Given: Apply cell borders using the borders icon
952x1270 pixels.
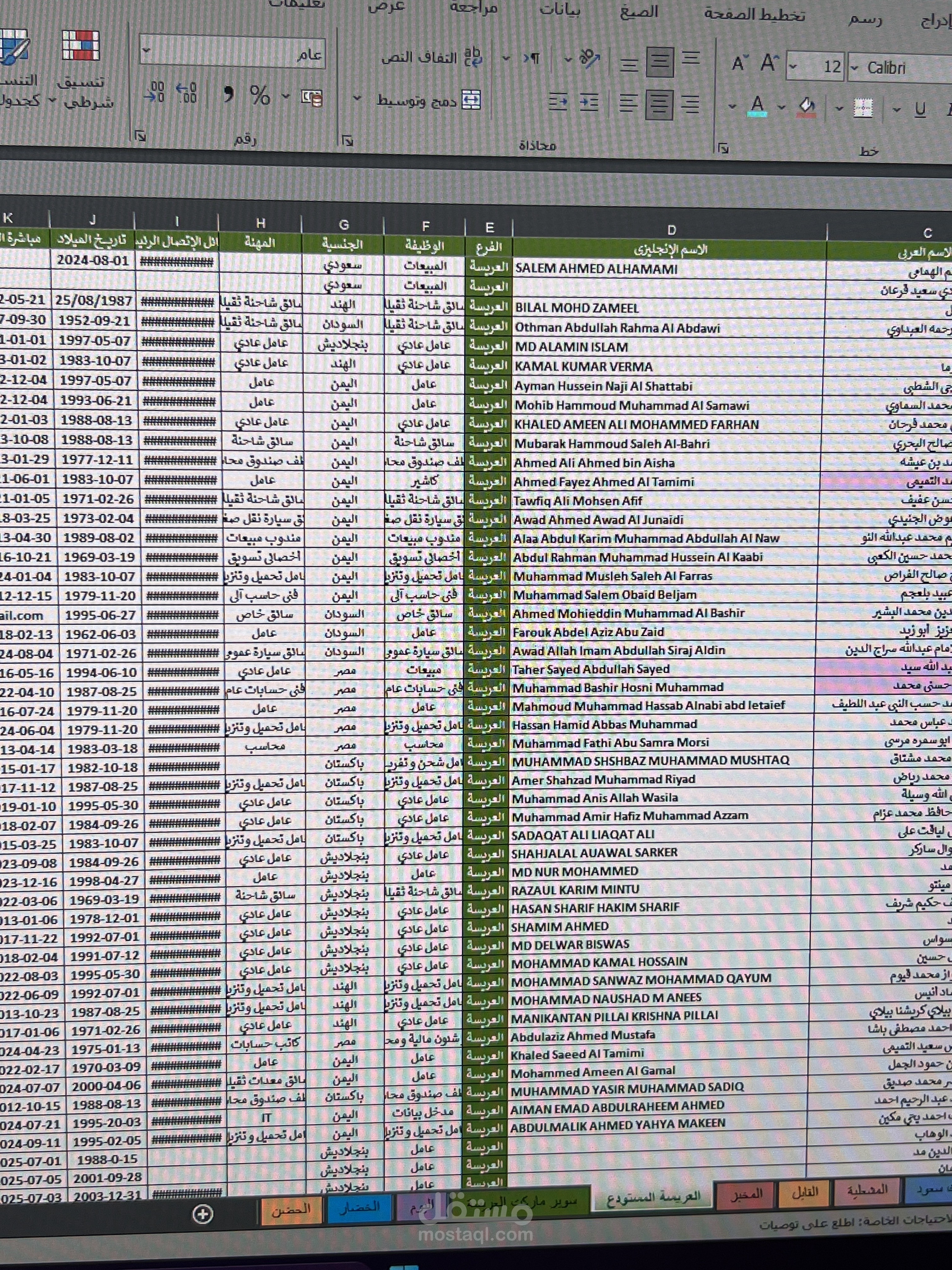Looking at the screenshot, I should (863, 107).
